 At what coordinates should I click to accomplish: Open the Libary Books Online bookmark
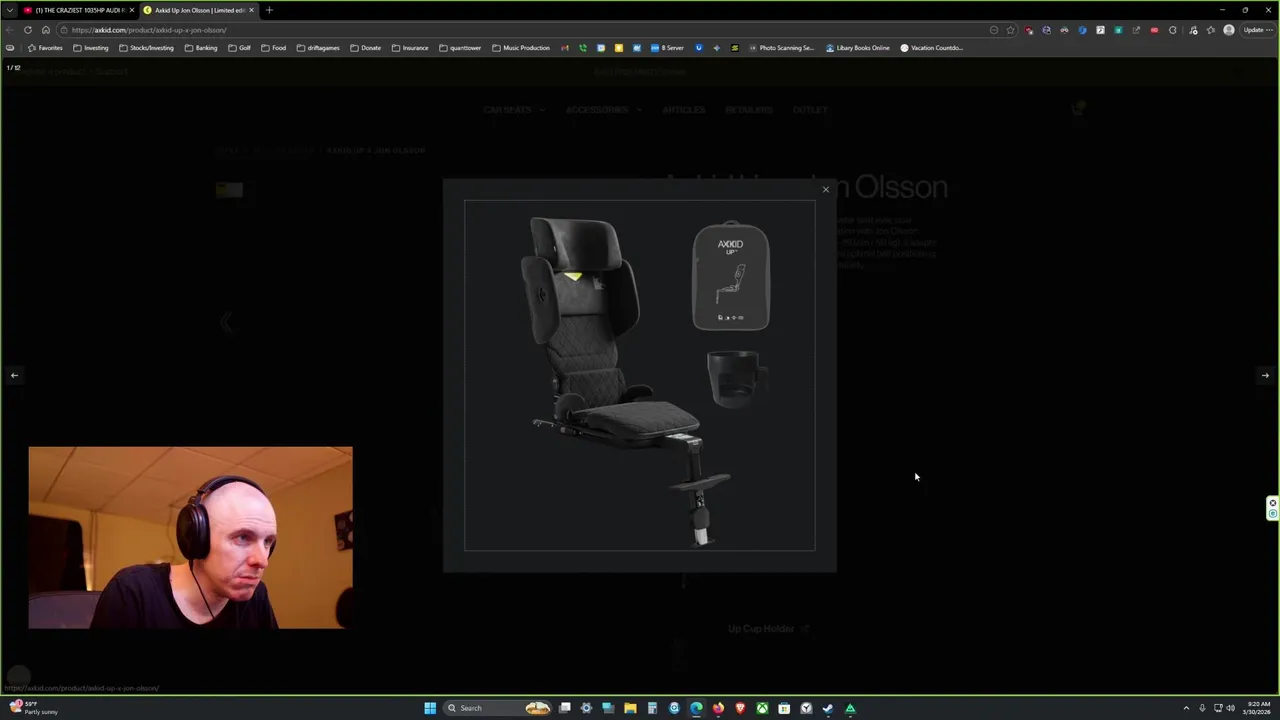pos(858,48)
